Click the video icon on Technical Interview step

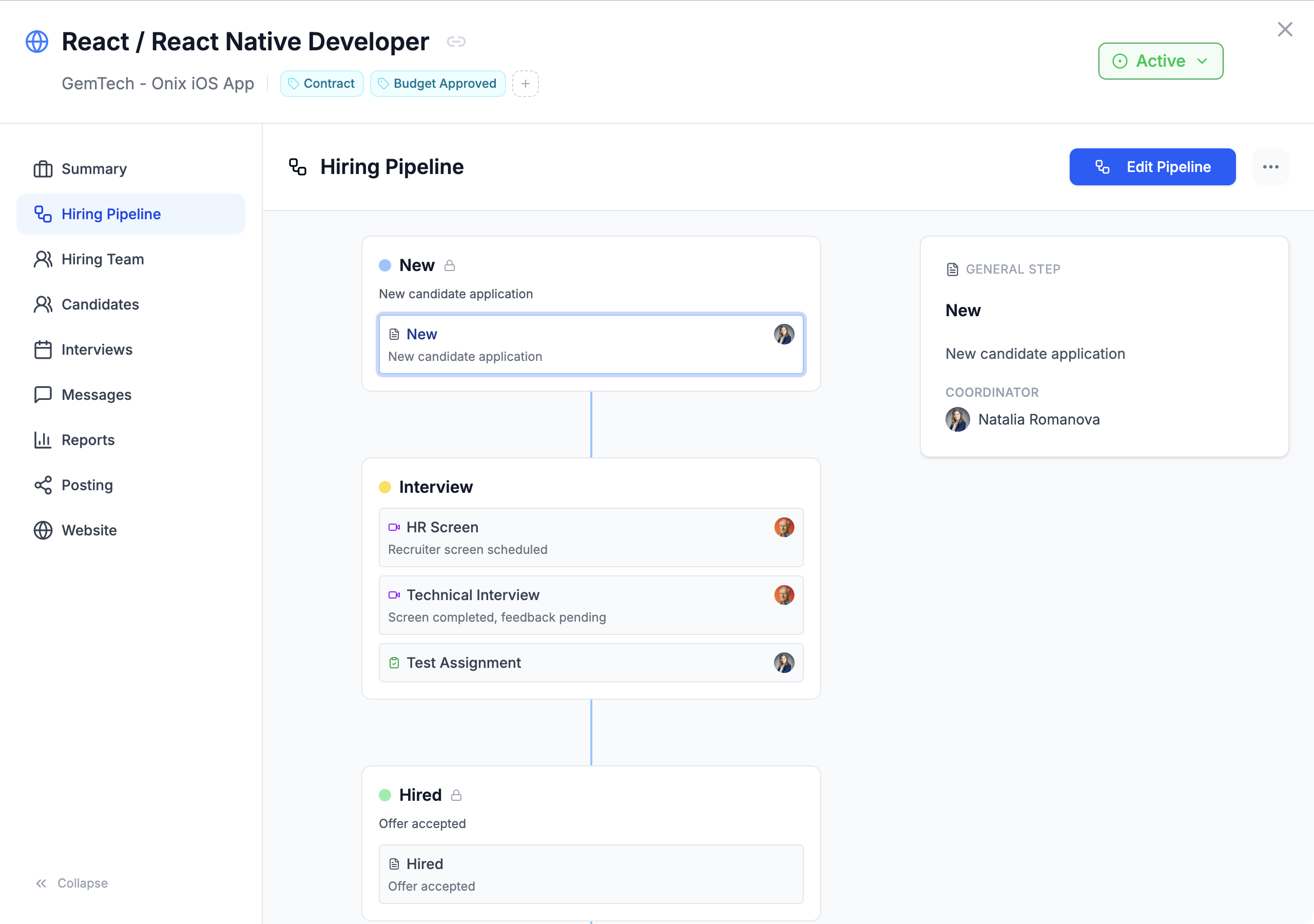pyautogui.click(x=394, y=595)
